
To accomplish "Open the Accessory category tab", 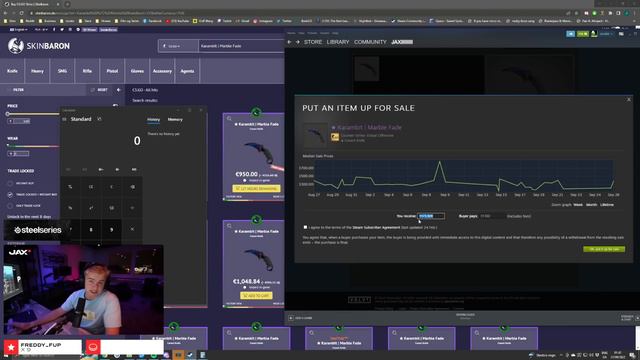I will (162, 71).
